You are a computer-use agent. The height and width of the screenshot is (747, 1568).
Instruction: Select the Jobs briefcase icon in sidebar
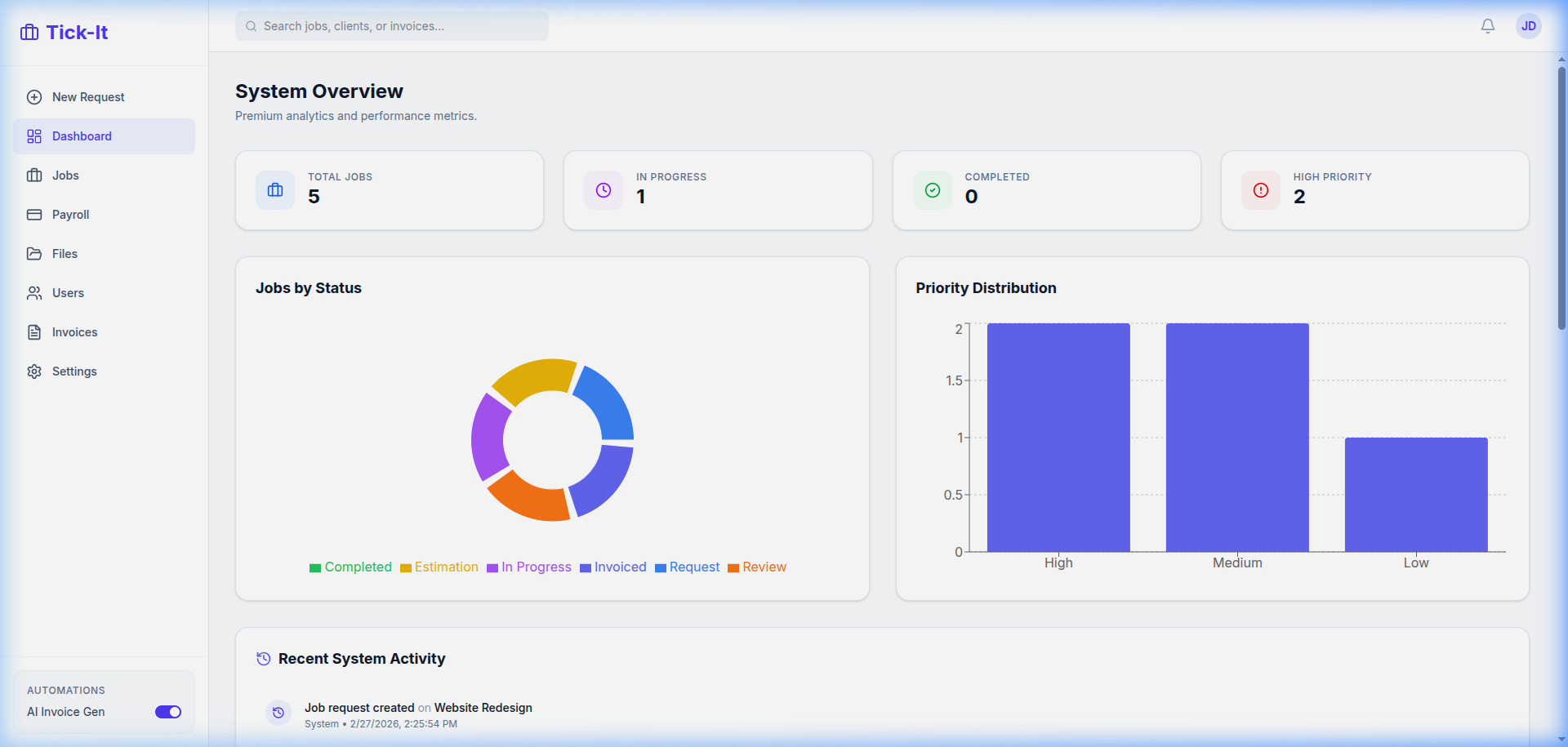pyautogui.click(x=34, y=175)
